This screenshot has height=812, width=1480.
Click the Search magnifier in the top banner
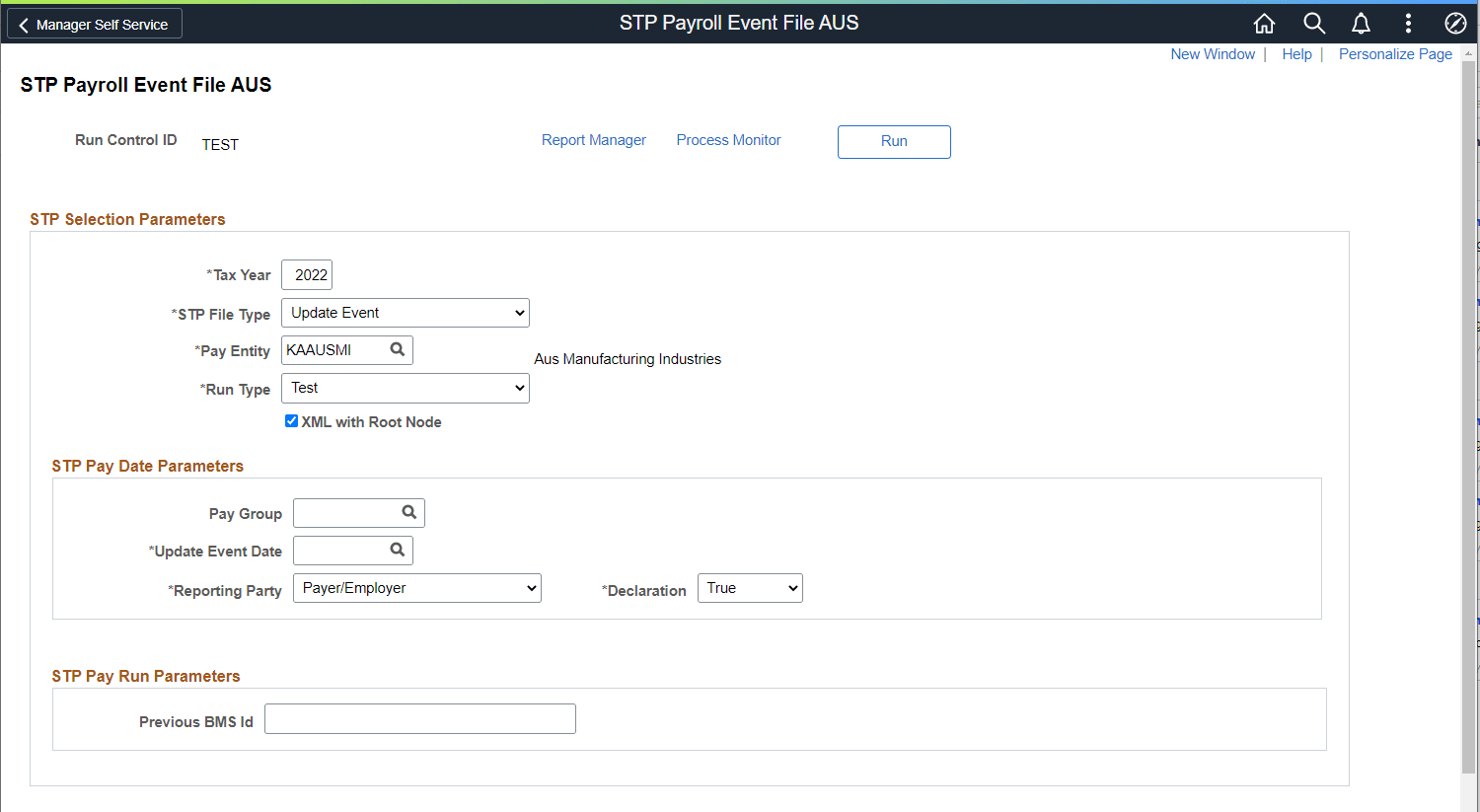[1314, 23]
